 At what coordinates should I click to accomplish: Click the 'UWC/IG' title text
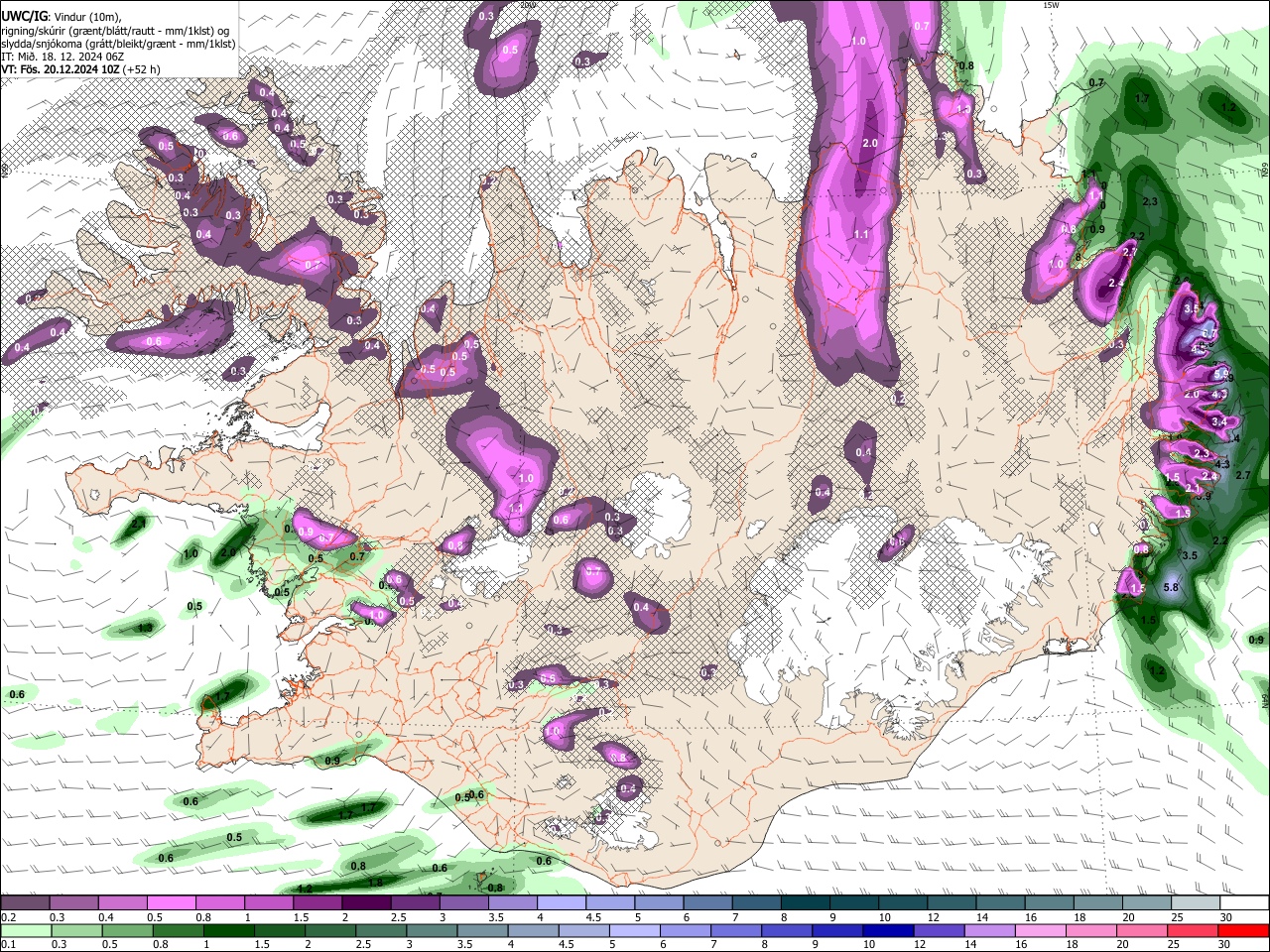tap(23, 16)
